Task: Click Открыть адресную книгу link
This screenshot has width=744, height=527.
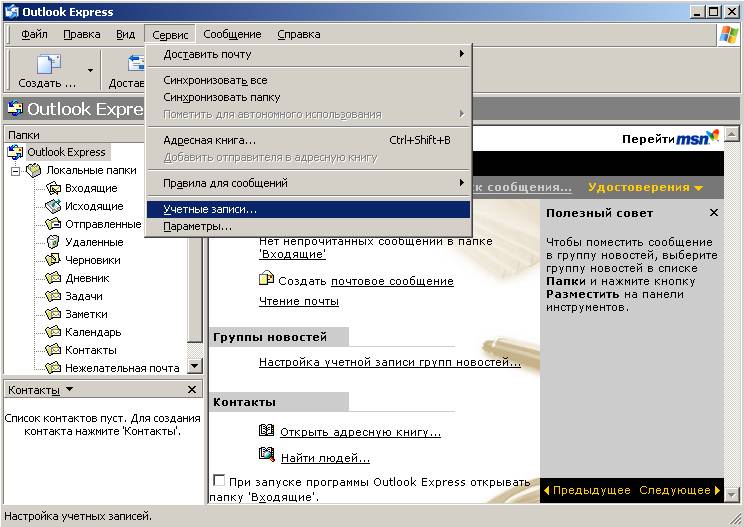Action: [360, 432]
